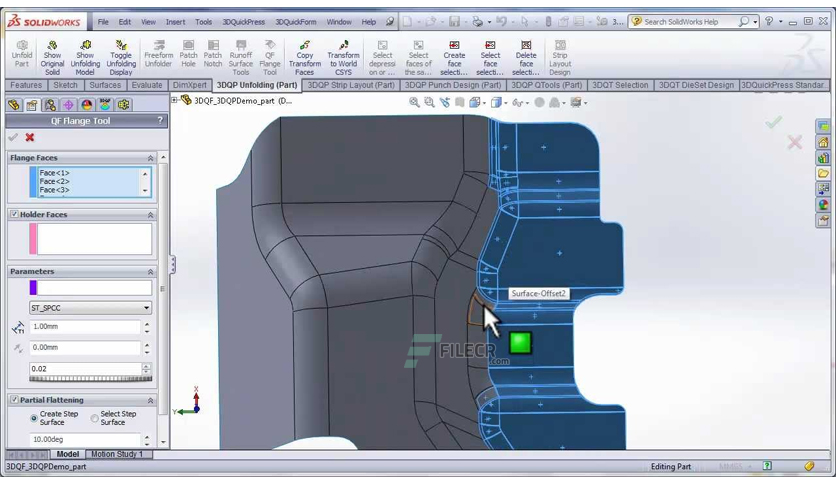Collapse the Flange Faces section
836x484 pixels.
(150, 158)
